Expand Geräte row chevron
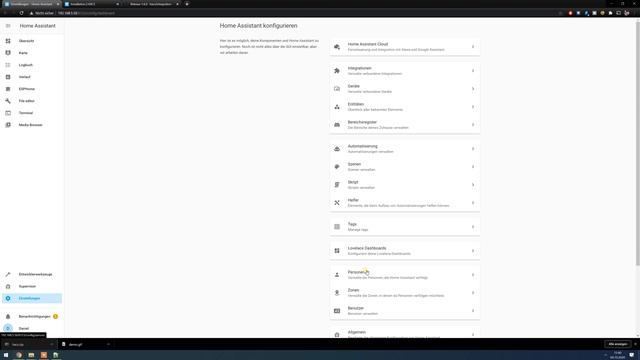This screenshot has width=640, height=360. [x=473, y=89]
